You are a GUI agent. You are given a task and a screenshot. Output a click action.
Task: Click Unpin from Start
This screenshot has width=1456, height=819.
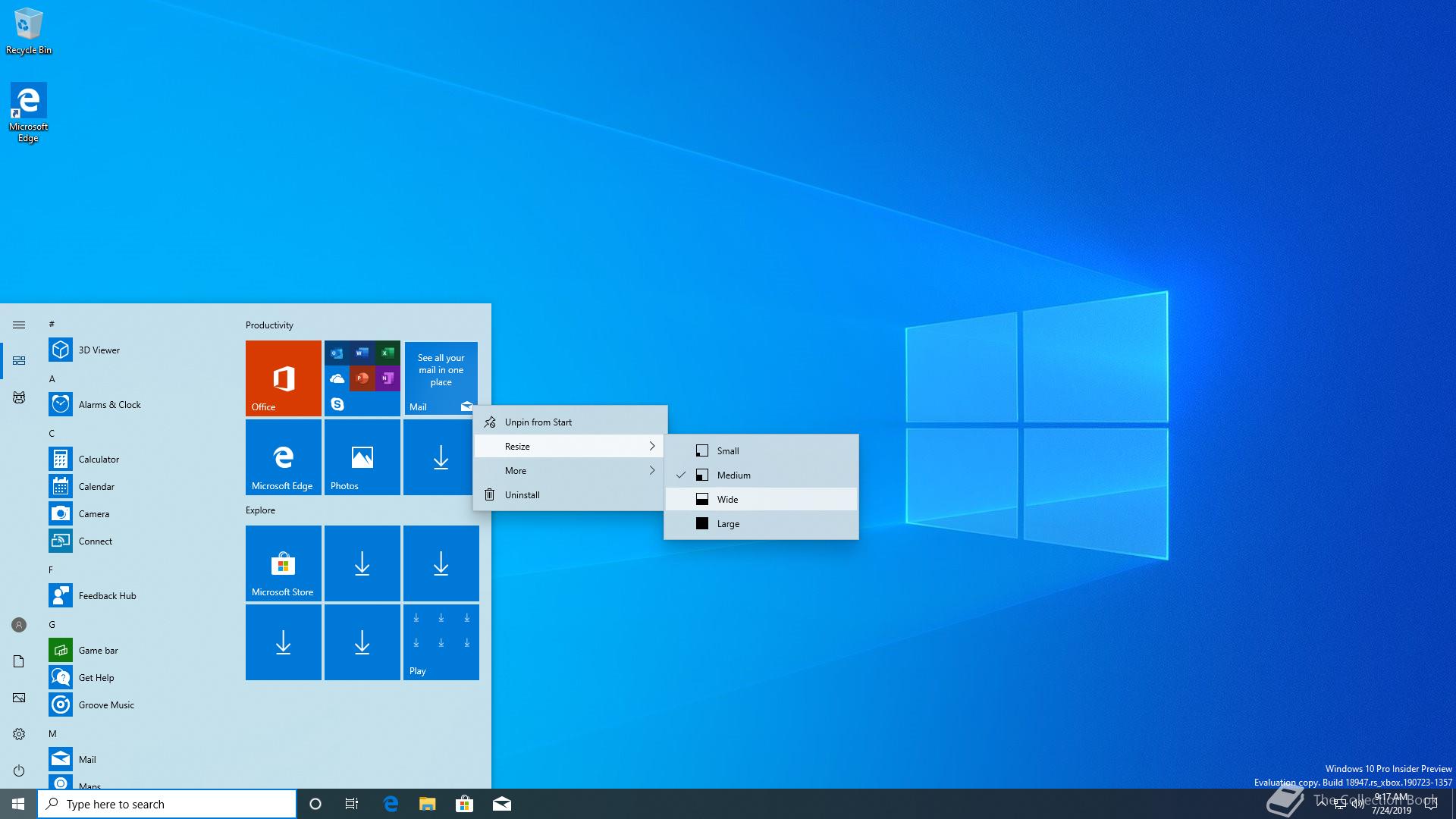click(x=570, y=422)
